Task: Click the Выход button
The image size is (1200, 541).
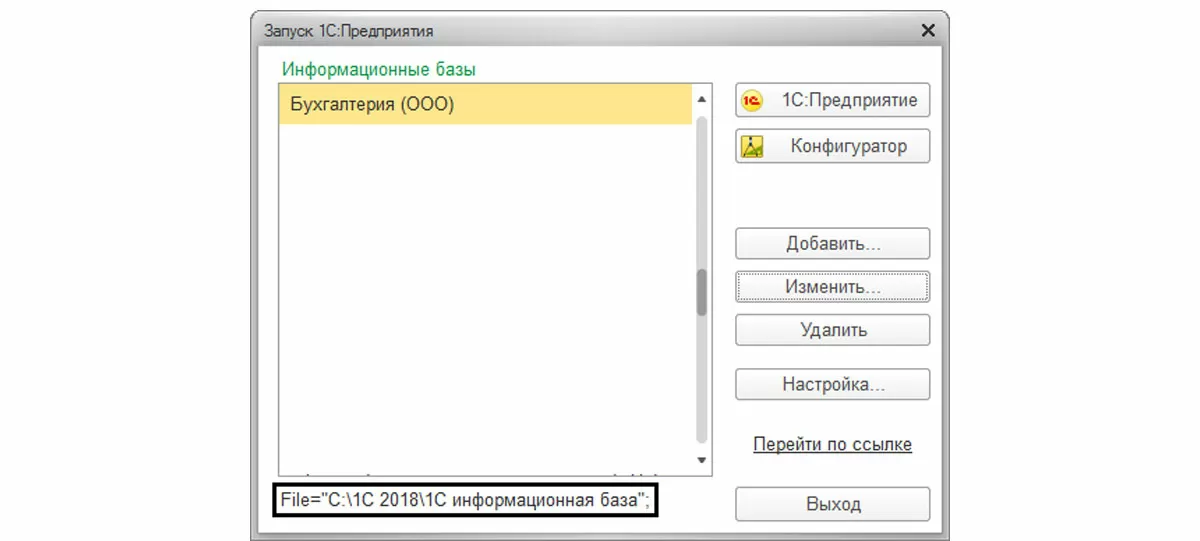Action: tap(833, 504)
